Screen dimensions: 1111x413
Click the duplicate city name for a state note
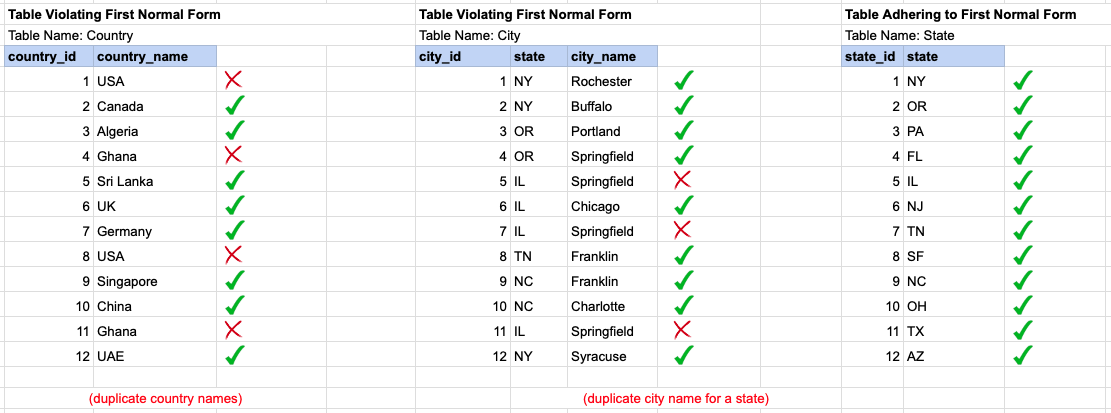[676, 398]
